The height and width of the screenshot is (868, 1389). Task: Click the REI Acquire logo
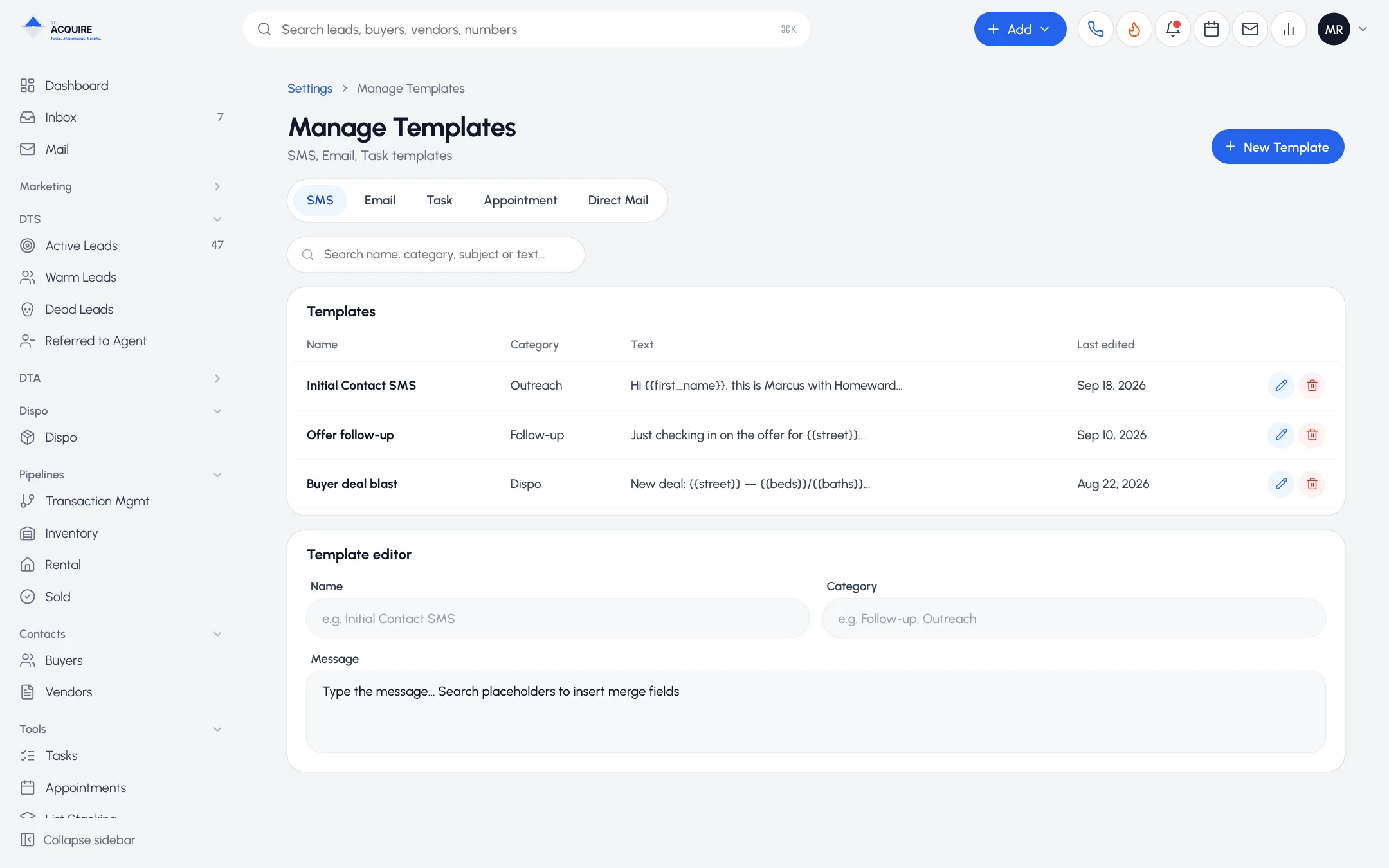[x=60, y=29]
